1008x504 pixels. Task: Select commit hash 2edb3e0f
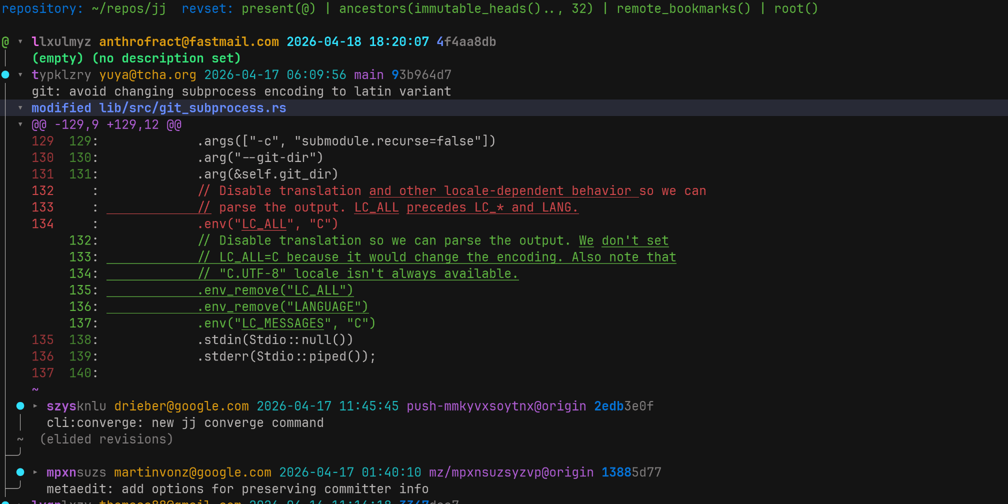click(x=624, y=406)
